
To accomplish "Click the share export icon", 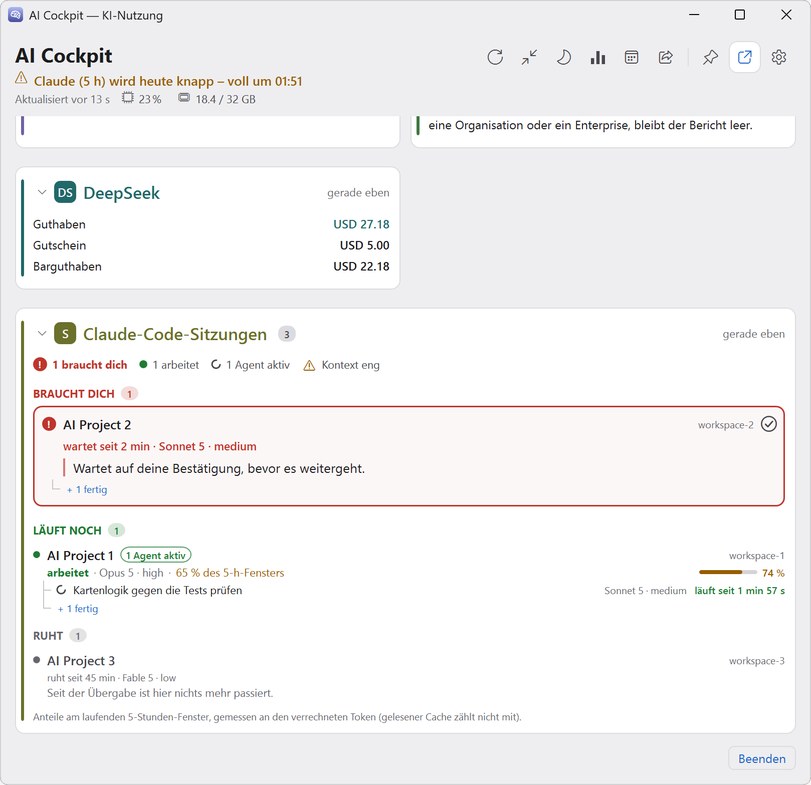I will (x=666, y=57).
